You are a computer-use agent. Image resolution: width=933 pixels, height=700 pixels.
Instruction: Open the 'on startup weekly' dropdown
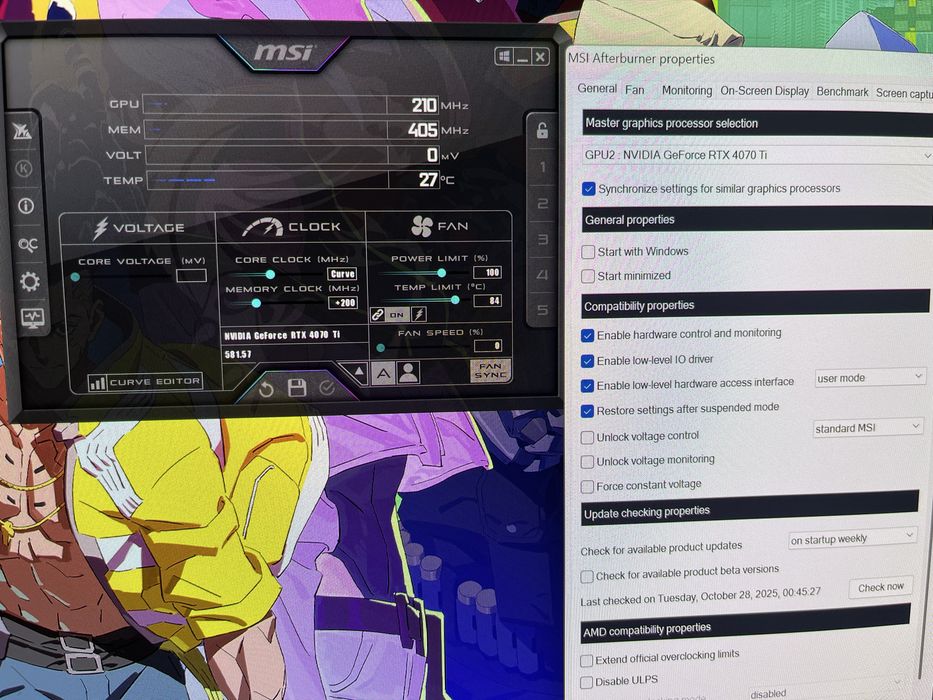point(852,539)
